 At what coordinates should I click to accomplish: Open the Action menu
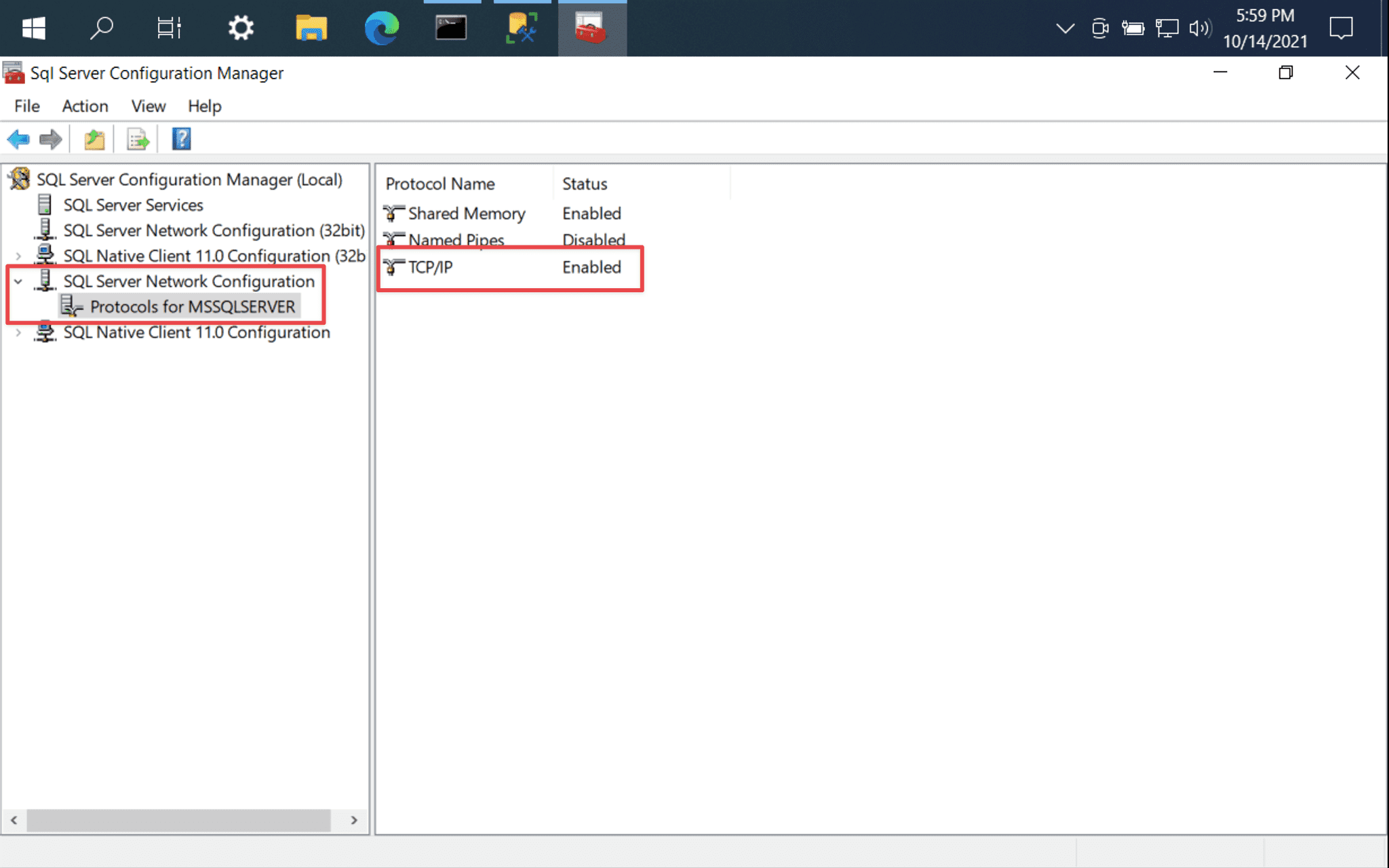point(85,106)
